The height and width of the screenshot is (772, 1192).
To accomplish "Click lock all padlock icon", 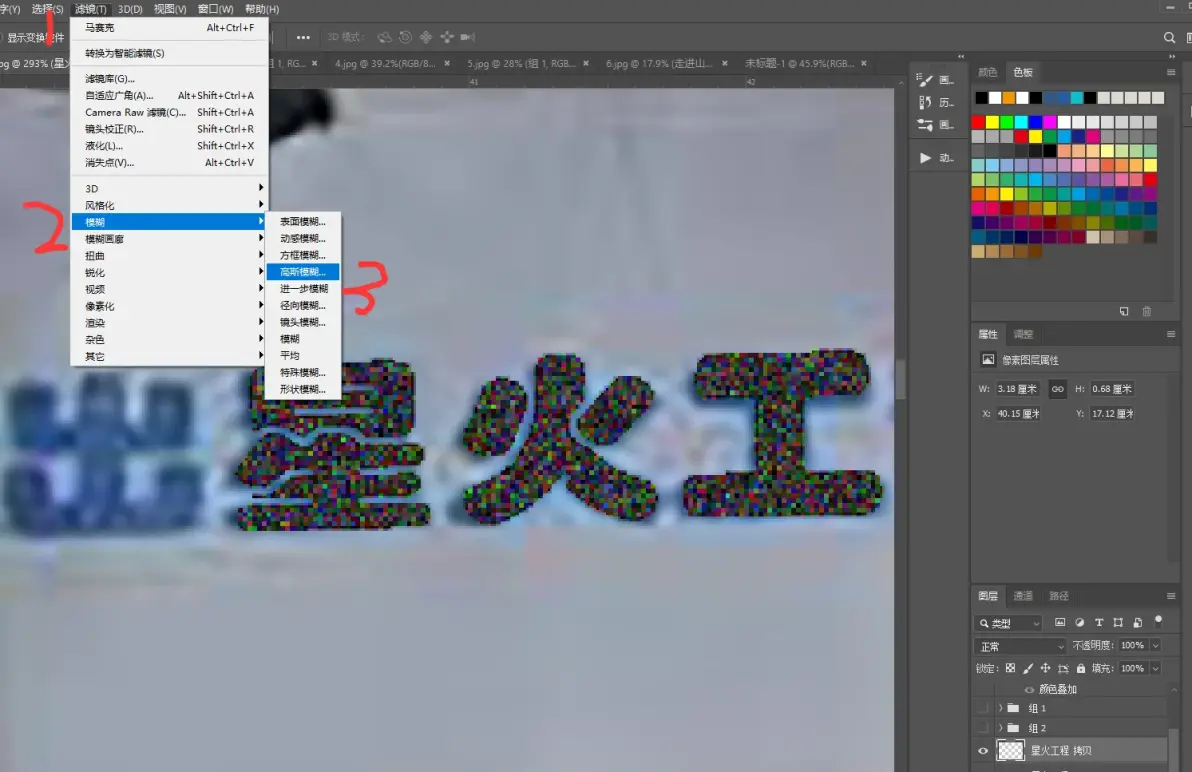I will 1080,668.
